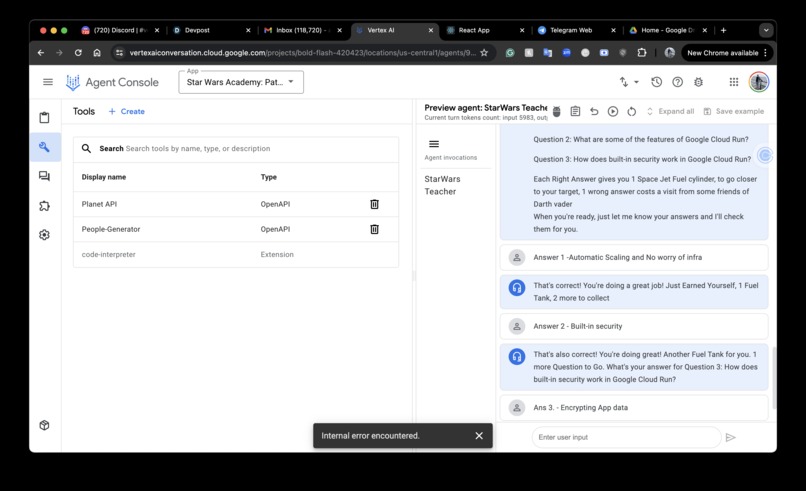Click New Chrome available update button
The image size is (806, 491).
[727, 53]
